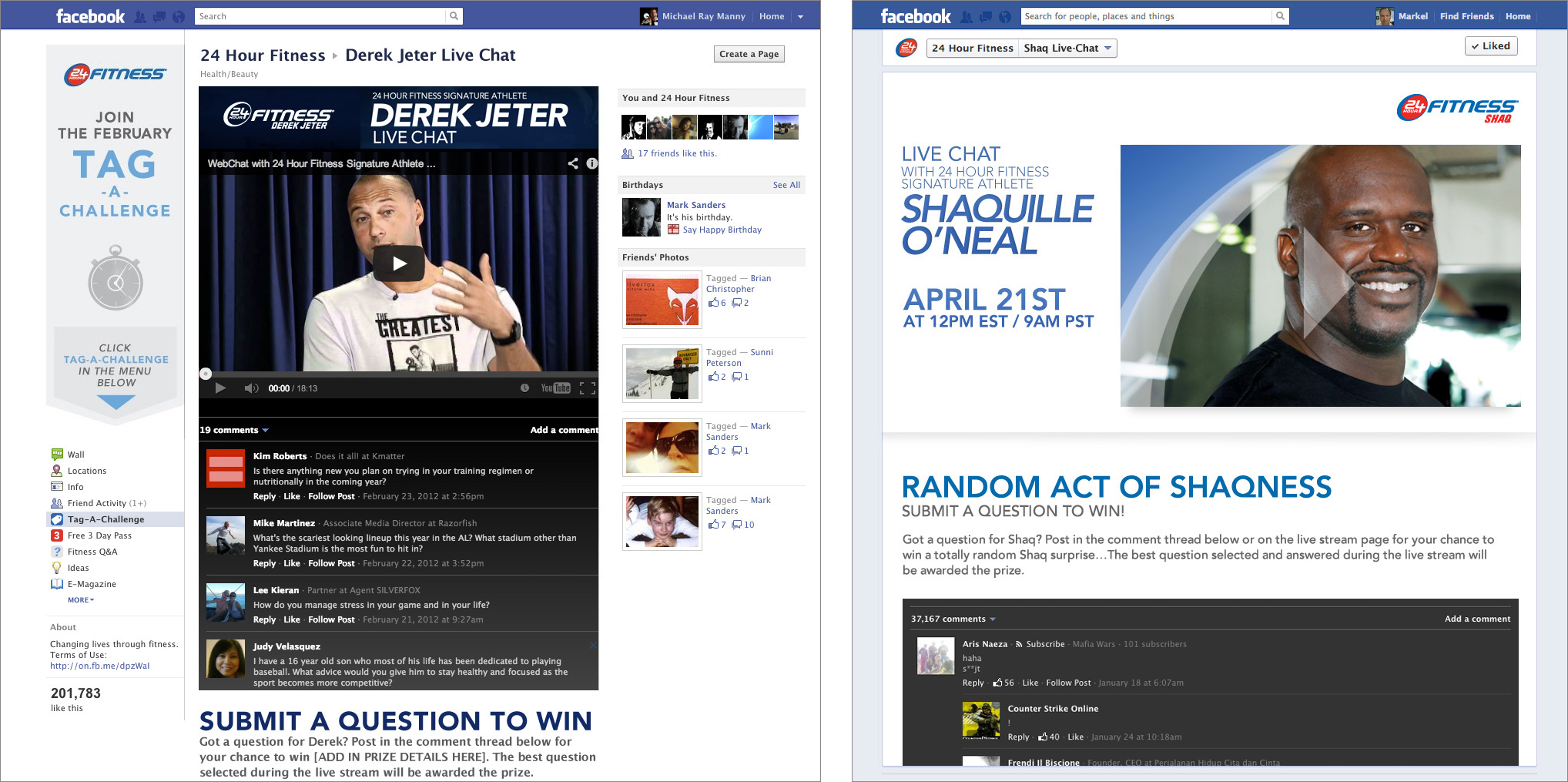
Task: Open Sunni Peterson snowy photo thumbnail
Action: click(662, 374)
